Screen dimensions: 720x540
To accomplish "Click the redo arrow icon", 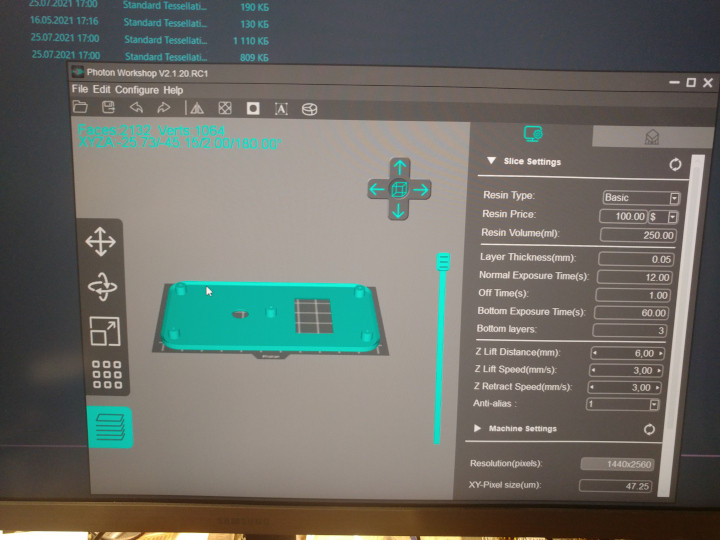I will pos(164,107).
